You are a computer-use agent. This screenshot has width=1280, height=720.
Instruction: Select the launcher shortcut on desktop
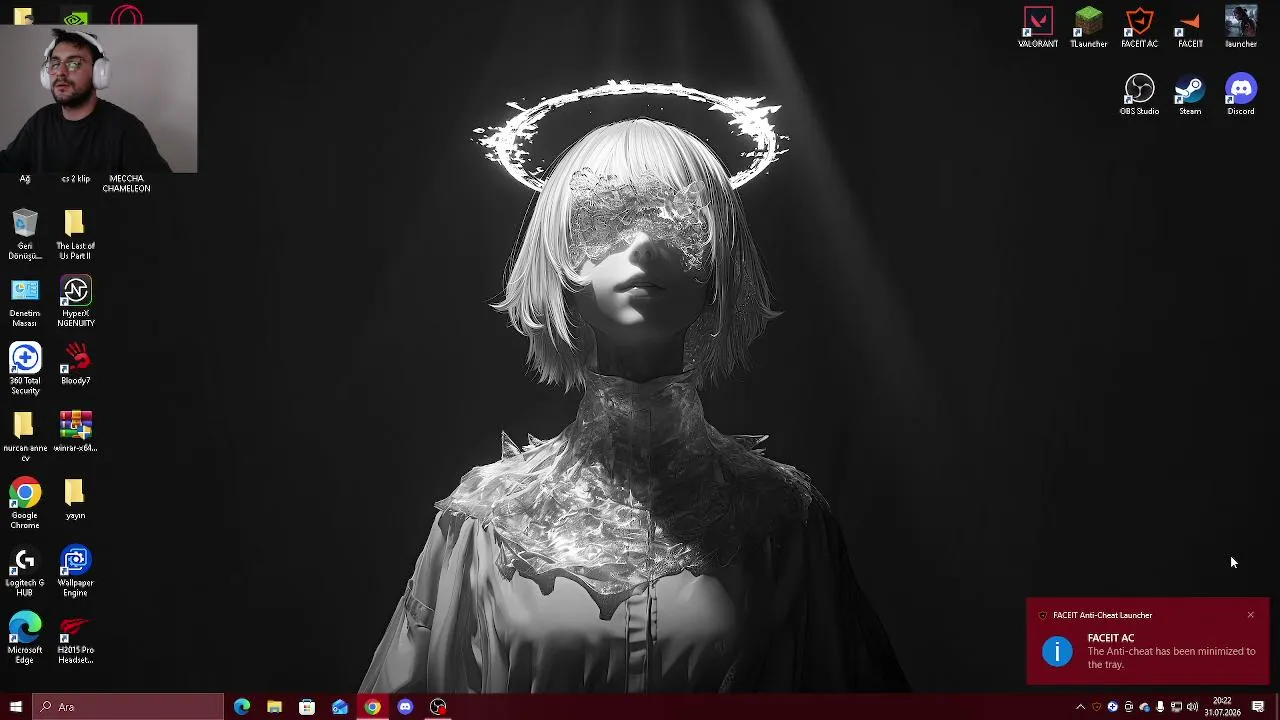coord(1241,28)
